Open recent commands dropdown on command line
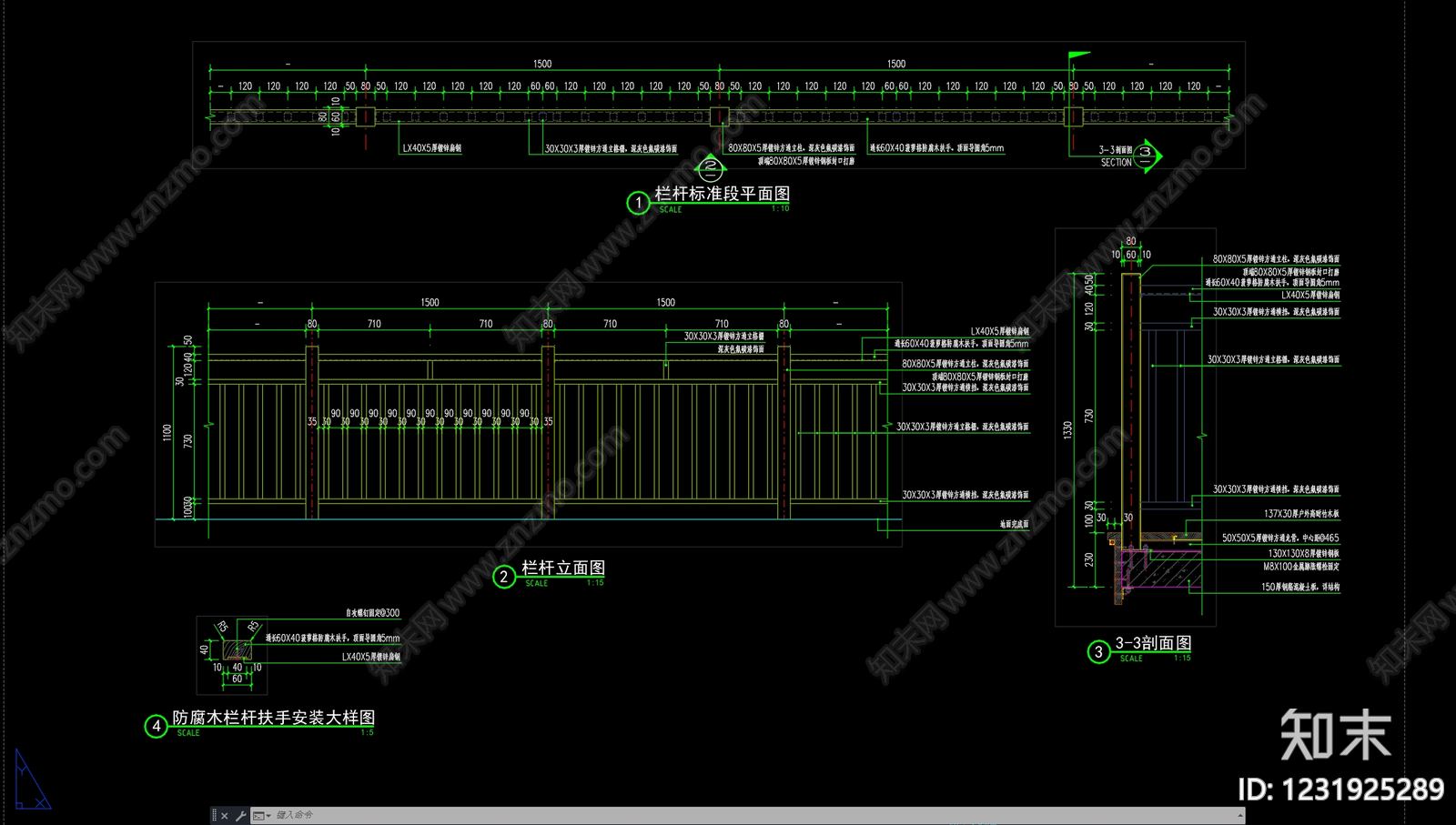 click(x=262, y=816)
